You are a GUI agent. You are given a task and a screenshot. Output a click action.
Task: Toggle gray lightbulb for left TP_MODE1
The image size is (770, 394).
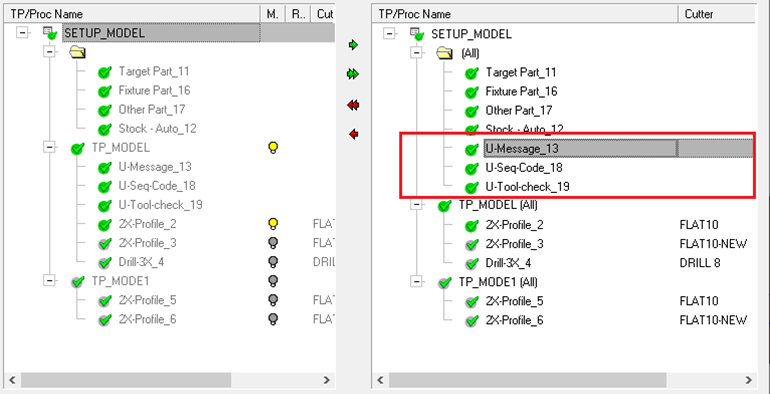274,281
